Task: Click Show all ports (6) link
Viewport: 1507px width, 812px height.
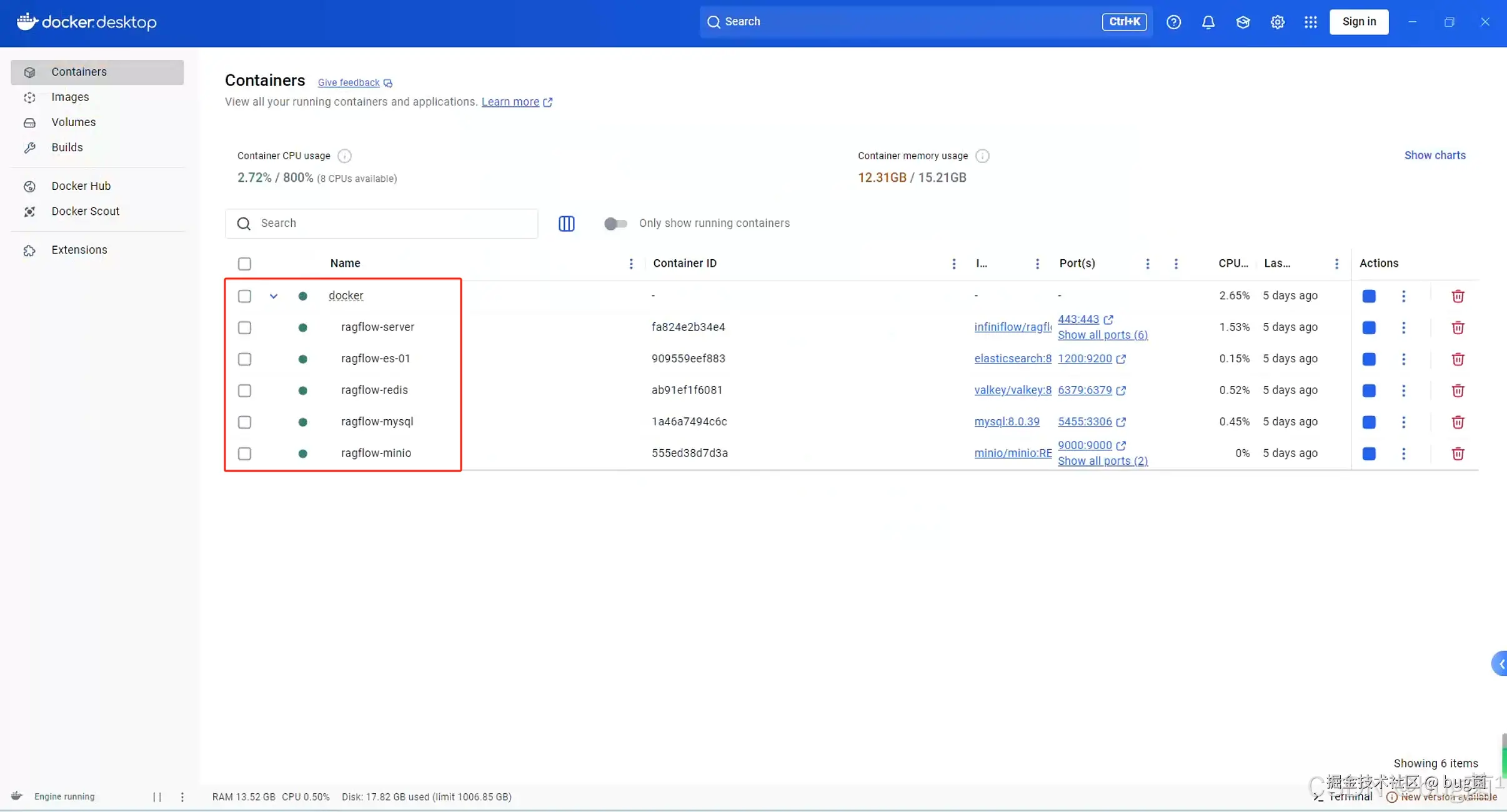Action: pyautogui.click(x=1102, y=335)
